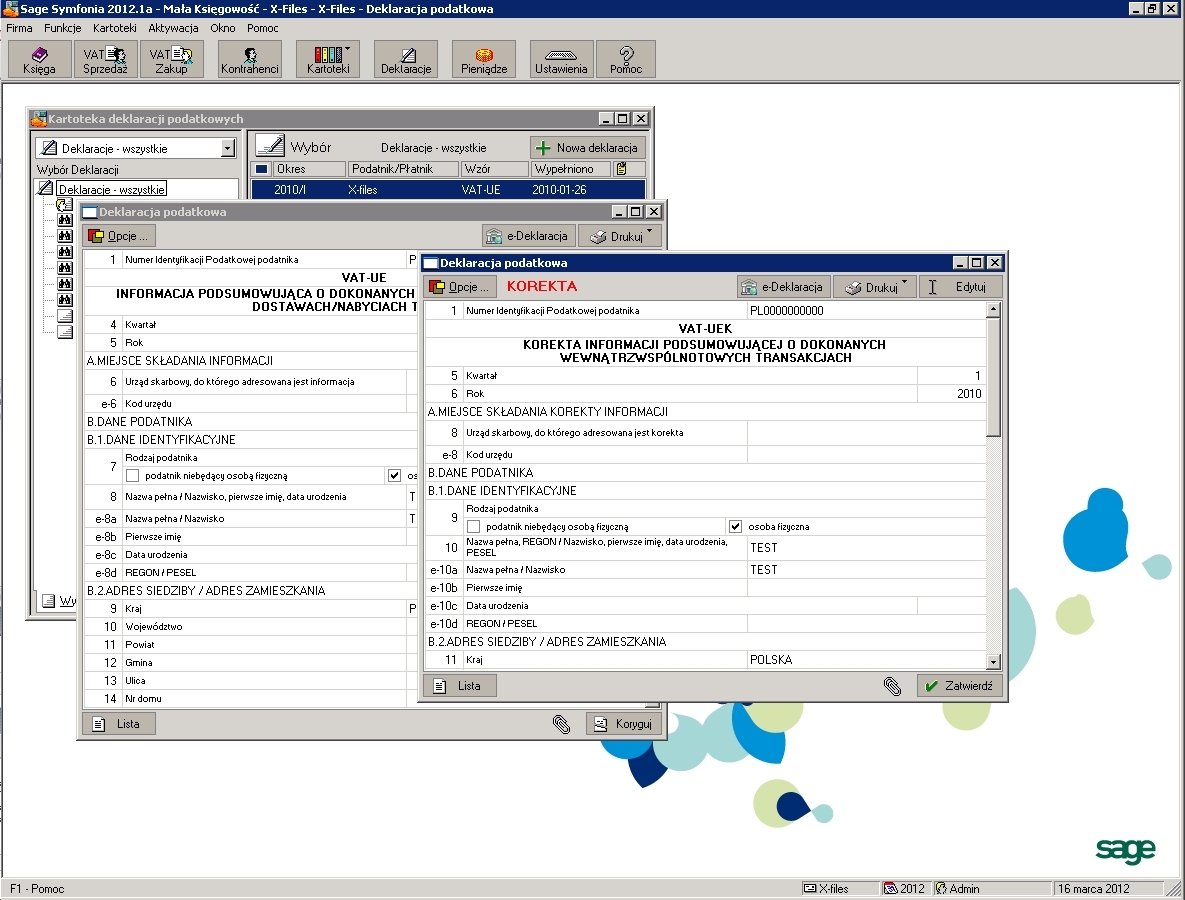The height and width of the screenshot is (900, 1185).
Task: Click the notes icon column header
Action: [622, 169]
